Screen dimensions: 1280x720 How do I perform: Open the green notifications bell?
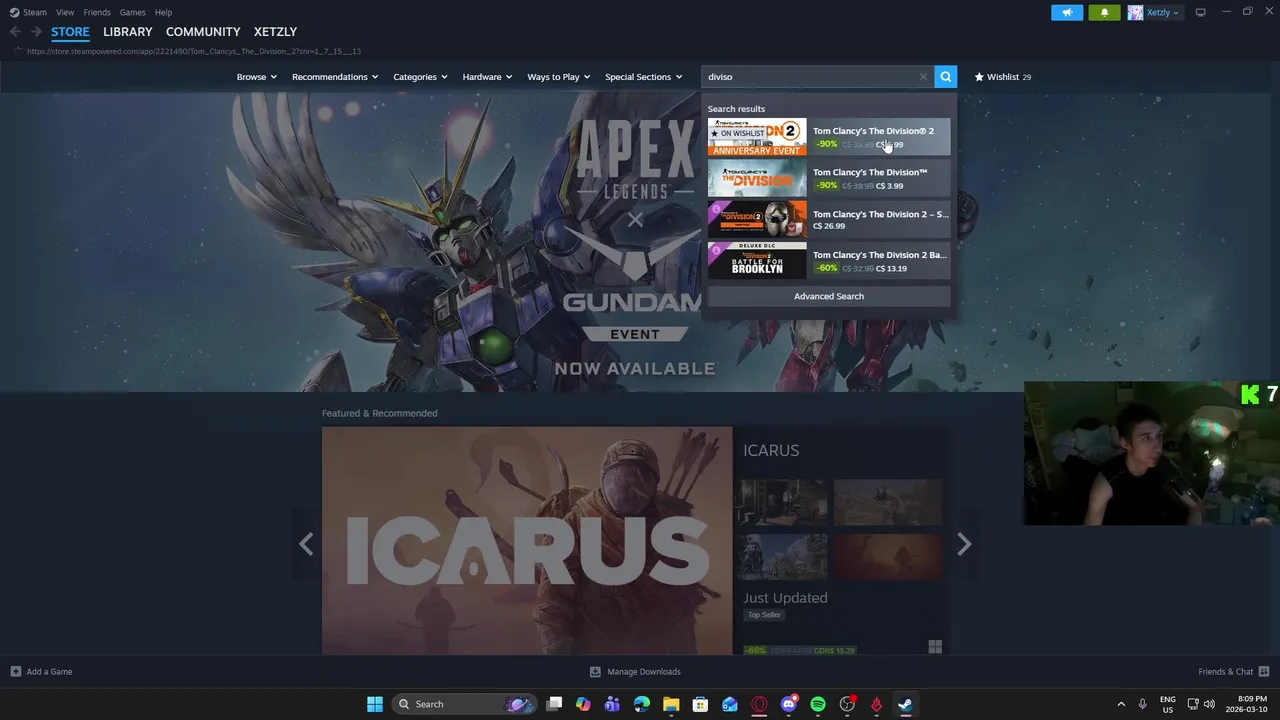coord(1104,12)
